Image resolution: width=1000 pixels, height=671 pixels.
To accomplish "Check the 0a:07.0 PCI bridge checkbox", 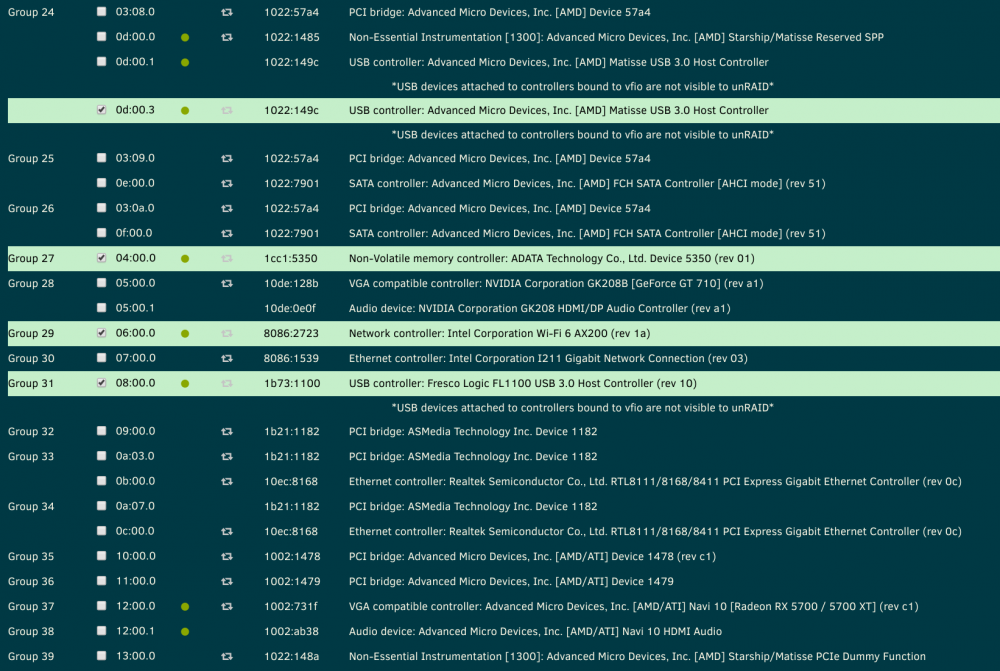I will (101, 506).
